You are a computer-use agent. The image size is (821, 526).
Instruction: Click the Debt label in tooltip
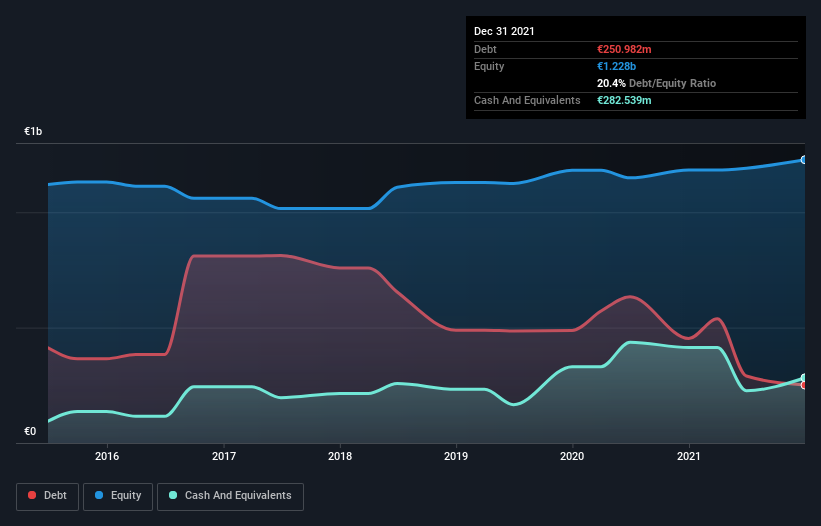[485, 49]
